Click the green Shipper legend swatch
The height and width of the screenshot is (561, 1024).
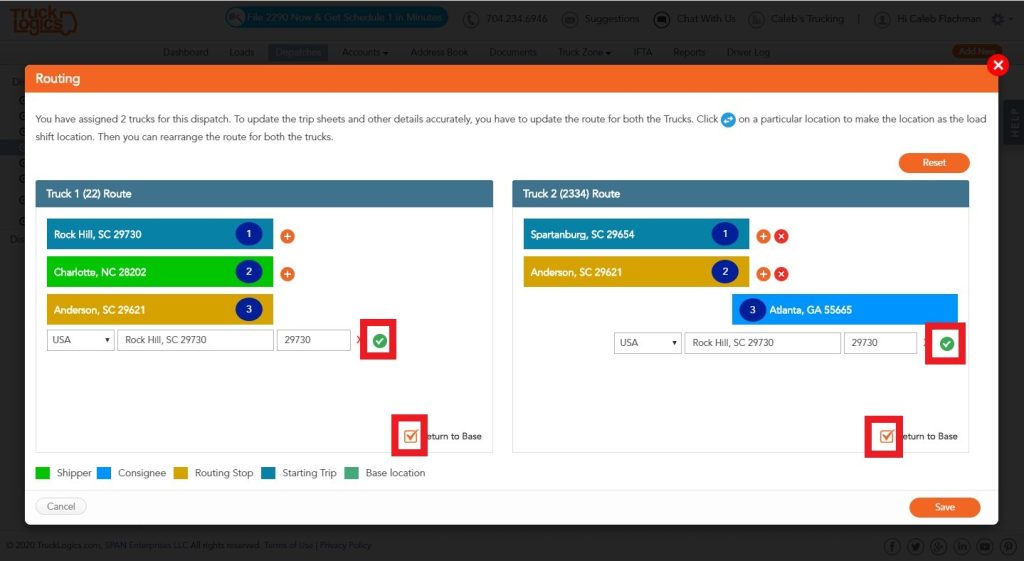(42, 473)
